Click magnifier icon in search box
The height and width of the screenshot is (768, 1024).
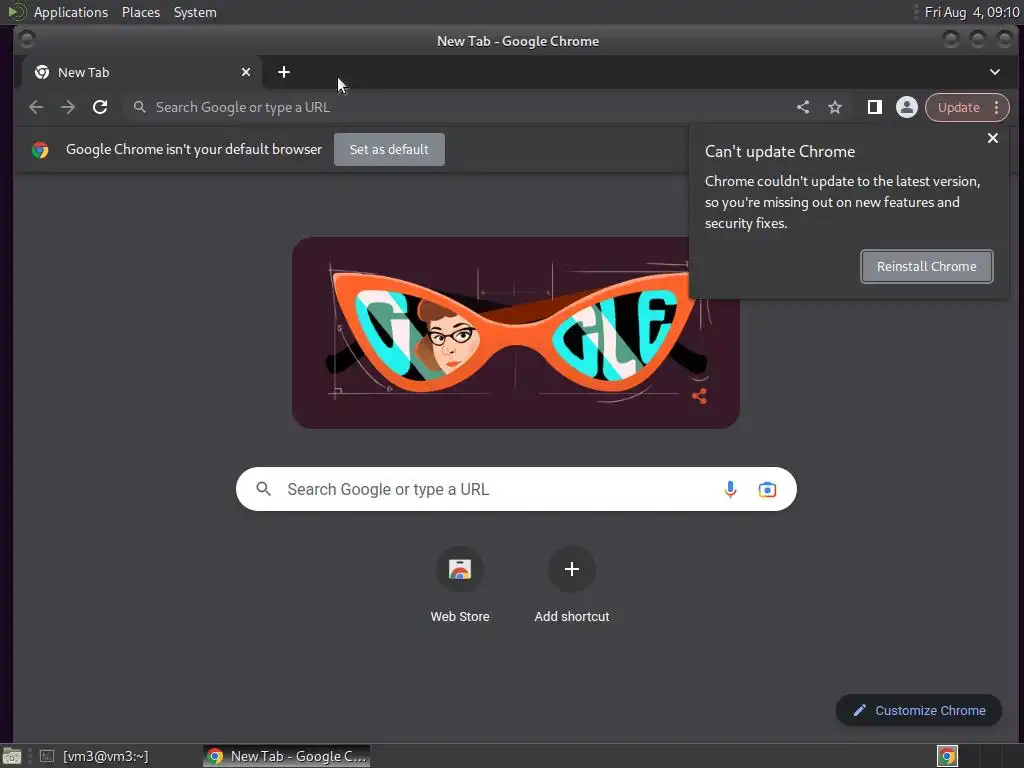pos(263,488)
